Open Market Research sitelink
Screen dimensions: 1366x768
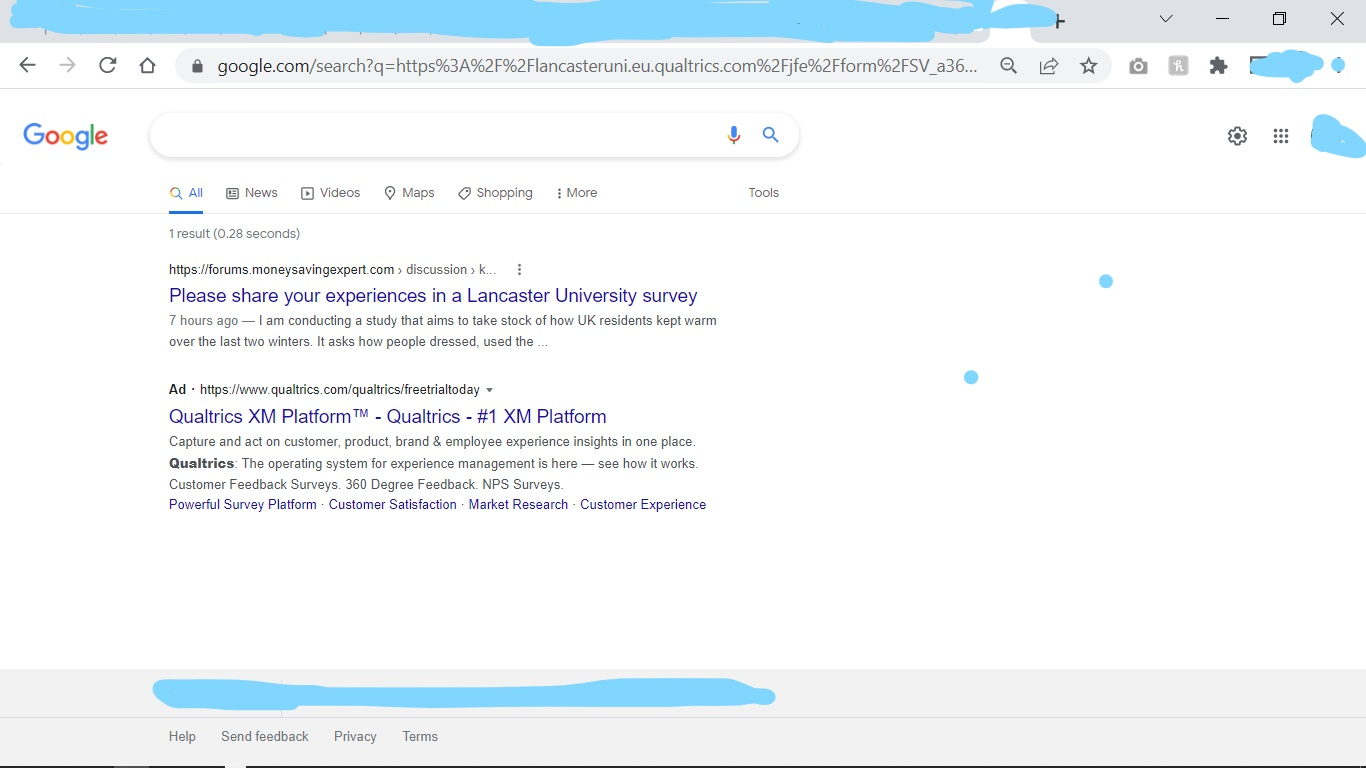coord(518,505)
